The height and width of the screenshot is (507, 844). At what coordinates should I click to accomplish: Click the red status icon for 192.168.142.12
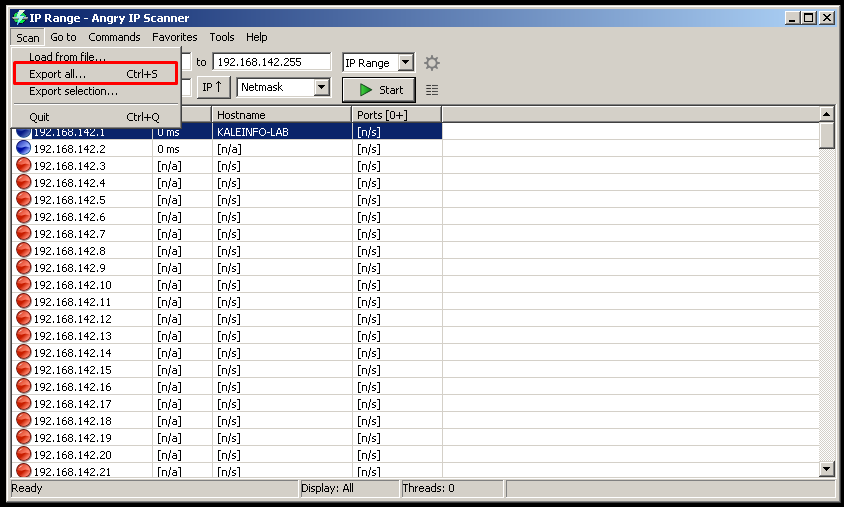23,318
